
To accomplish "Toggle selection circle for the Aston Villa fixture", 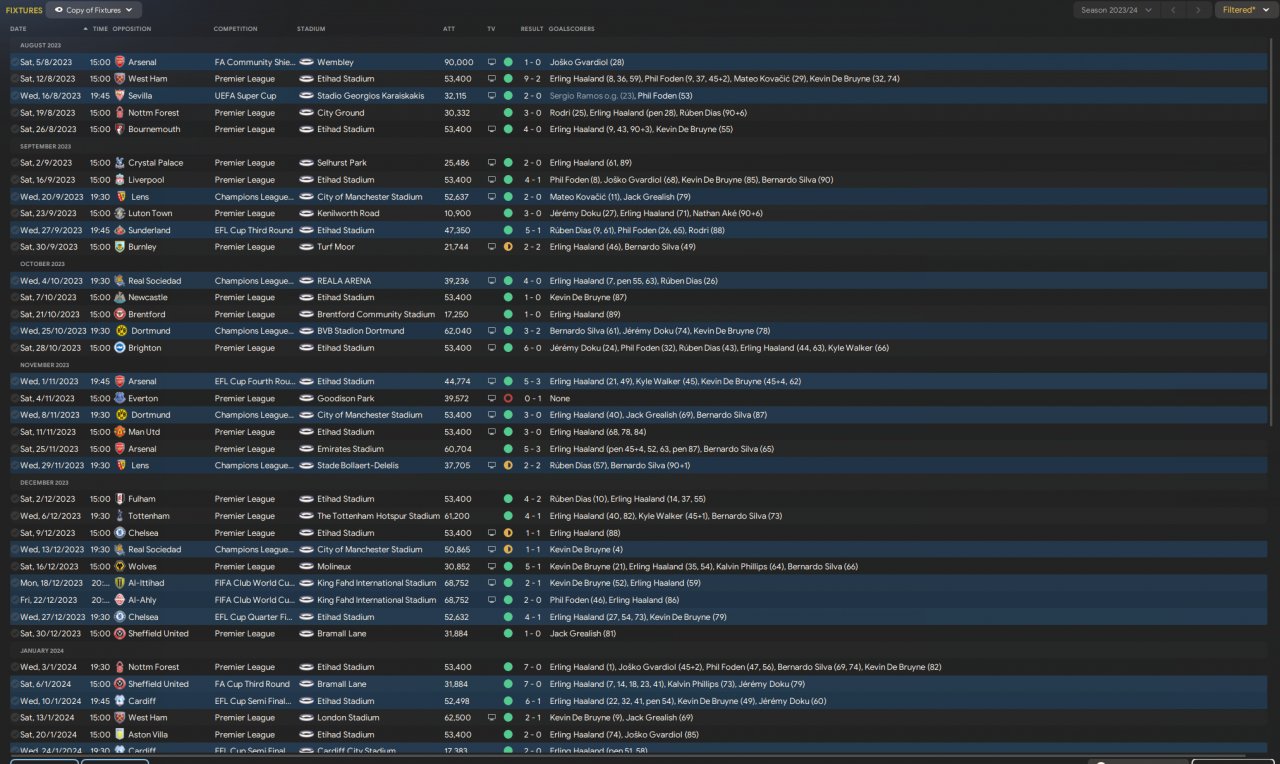I will (x=15, y=734).
